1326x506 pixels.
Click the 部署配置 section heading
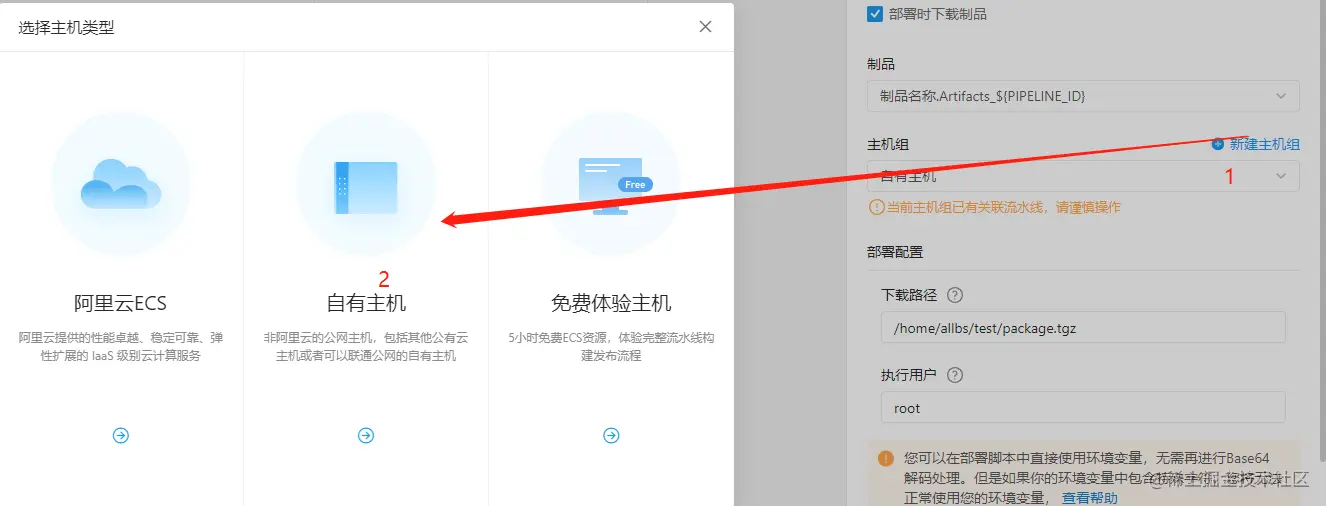click(895, 252)
